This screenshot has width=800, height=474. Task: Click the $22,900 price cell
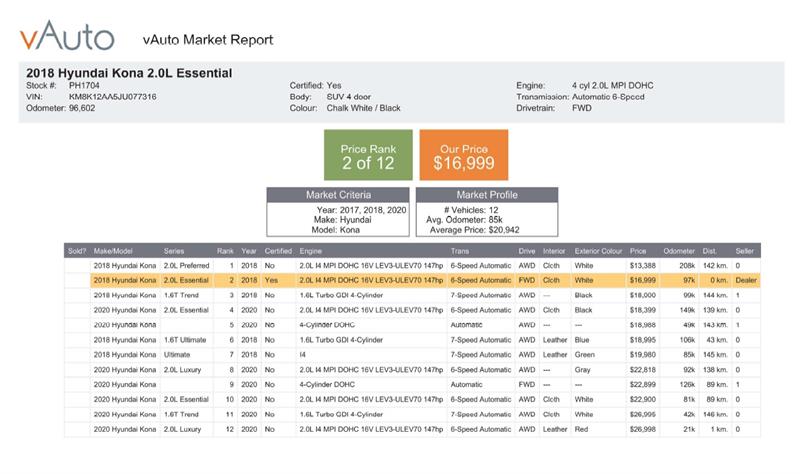643,400
